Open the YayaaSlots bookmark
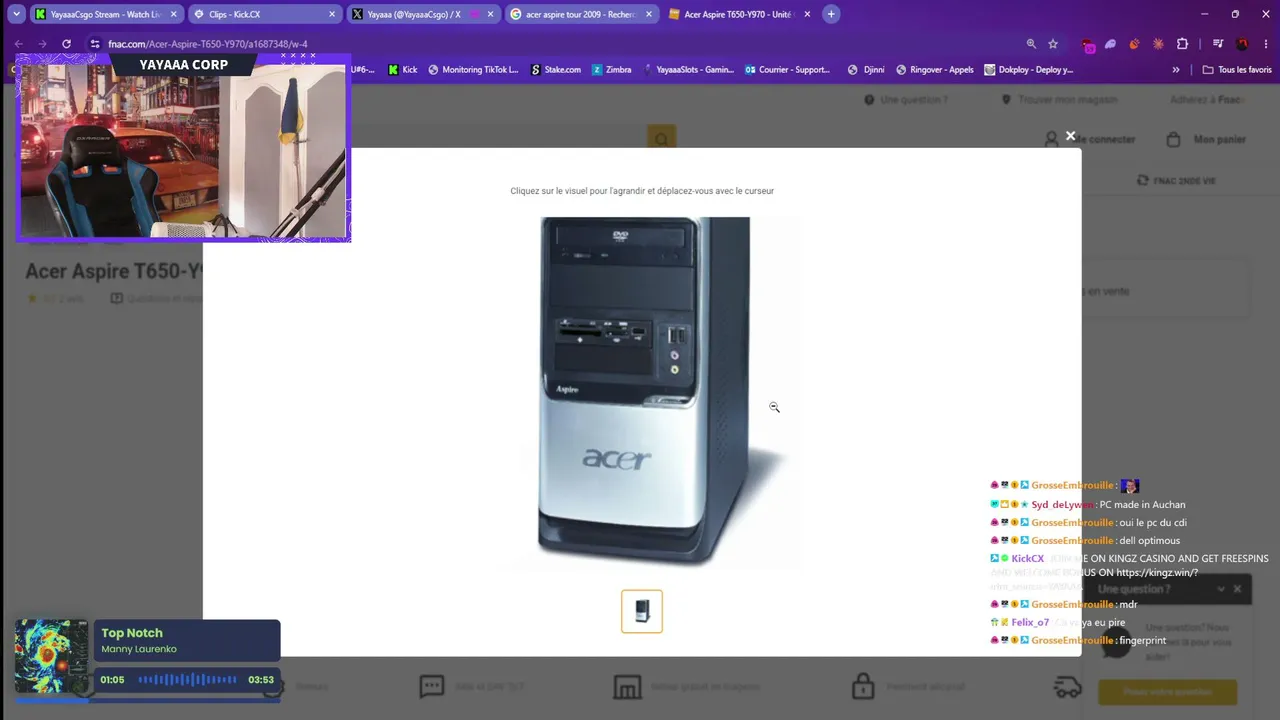 tap(687, 70)
